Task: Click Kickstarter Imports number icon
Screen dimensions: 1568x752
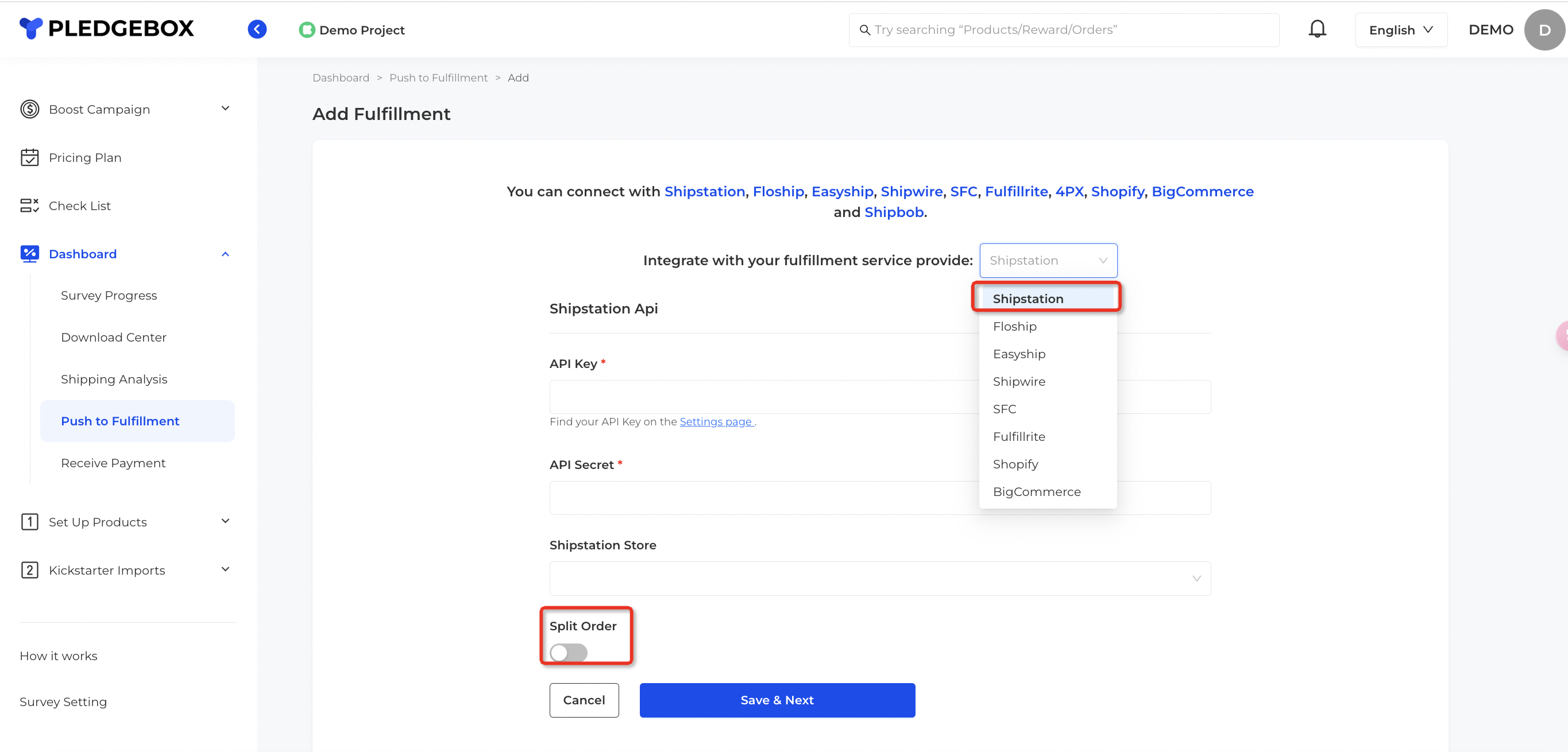Action: (x=29, y=570)
